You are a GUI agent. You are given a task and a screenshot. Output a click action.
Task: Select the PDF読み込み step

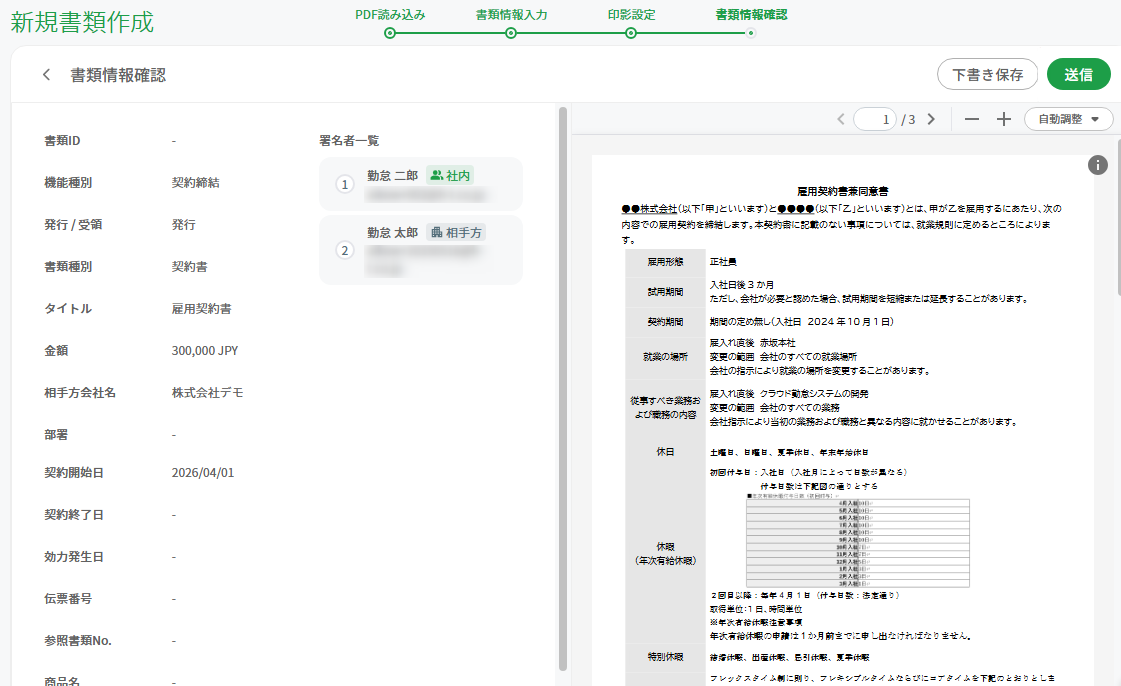pyautogui.click(x=390, y=15)
